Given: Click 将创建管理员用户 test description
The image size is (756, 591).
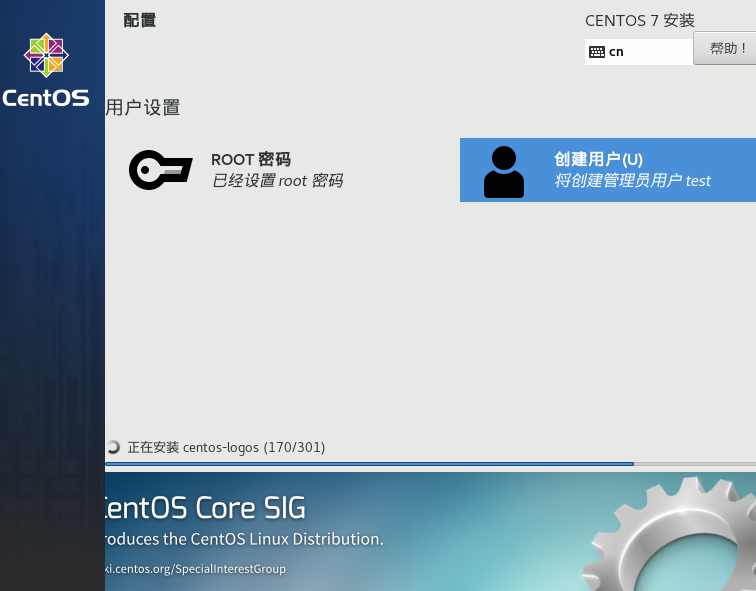Looking at the screenshot, I should click(x=633, y=181).
